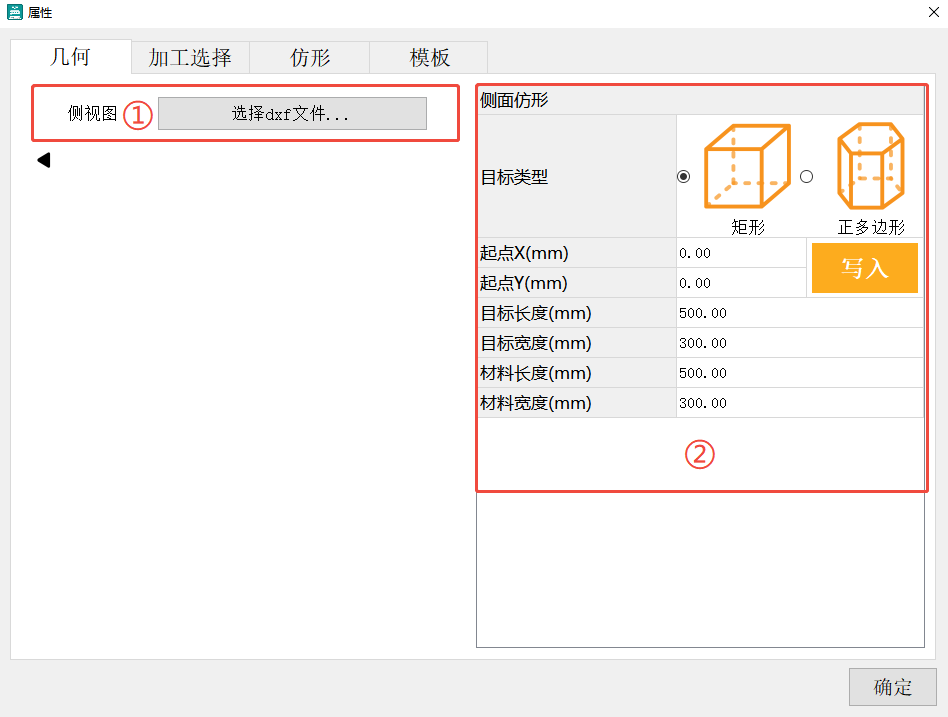Click the 属性 window app icon
The image size is (948, 717).
15,13
